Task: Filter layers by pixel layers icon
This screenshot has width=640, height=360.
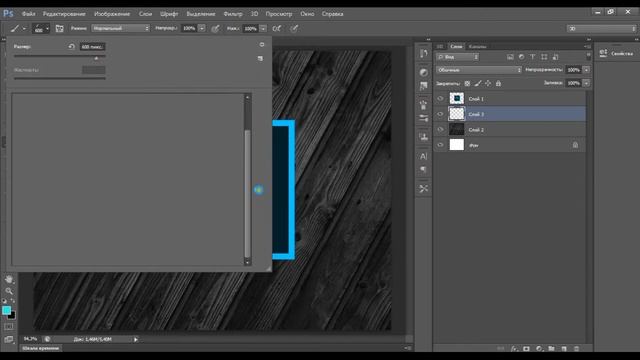Action: pyautogui.click(x=510, y=57)
